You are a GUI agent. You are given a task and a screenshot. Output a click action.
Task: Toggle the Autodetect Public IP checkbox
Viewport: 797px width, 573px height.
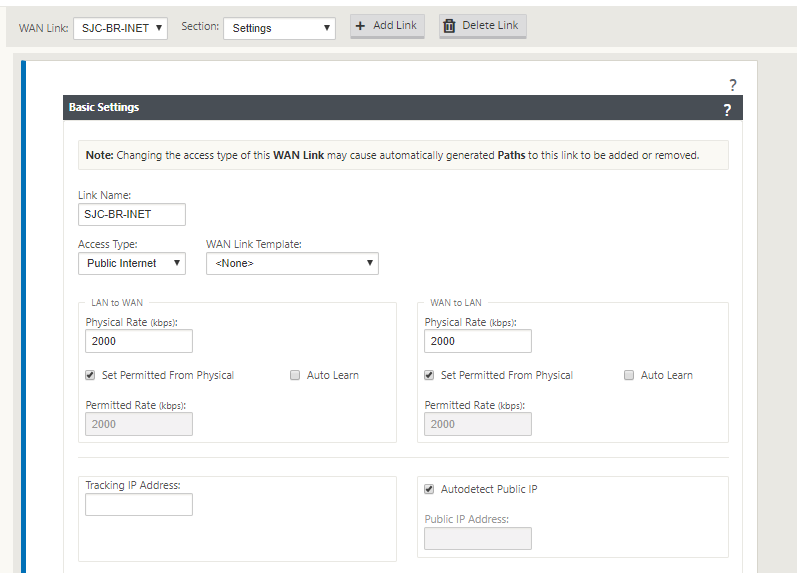pos(429,489)
